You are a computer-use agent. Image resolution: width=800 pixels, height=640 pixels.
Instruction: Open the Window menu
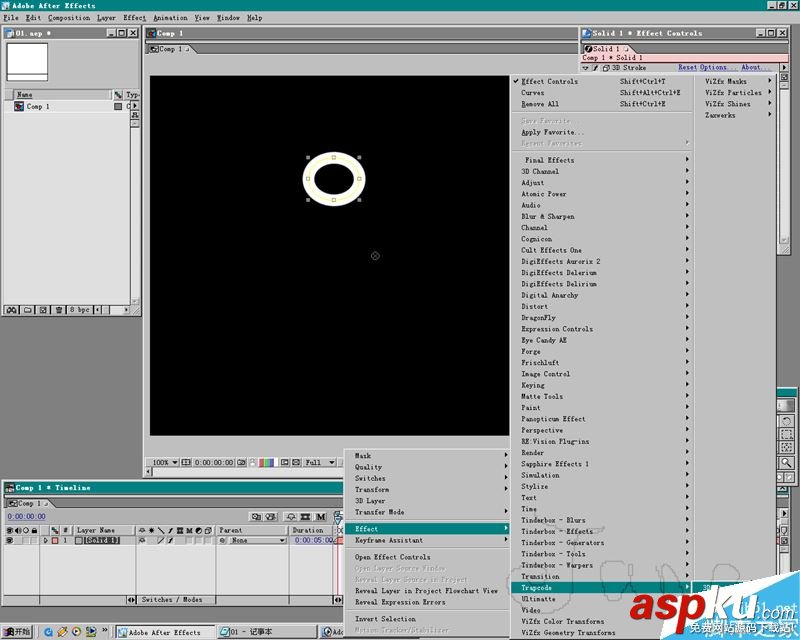coord(228,18)
